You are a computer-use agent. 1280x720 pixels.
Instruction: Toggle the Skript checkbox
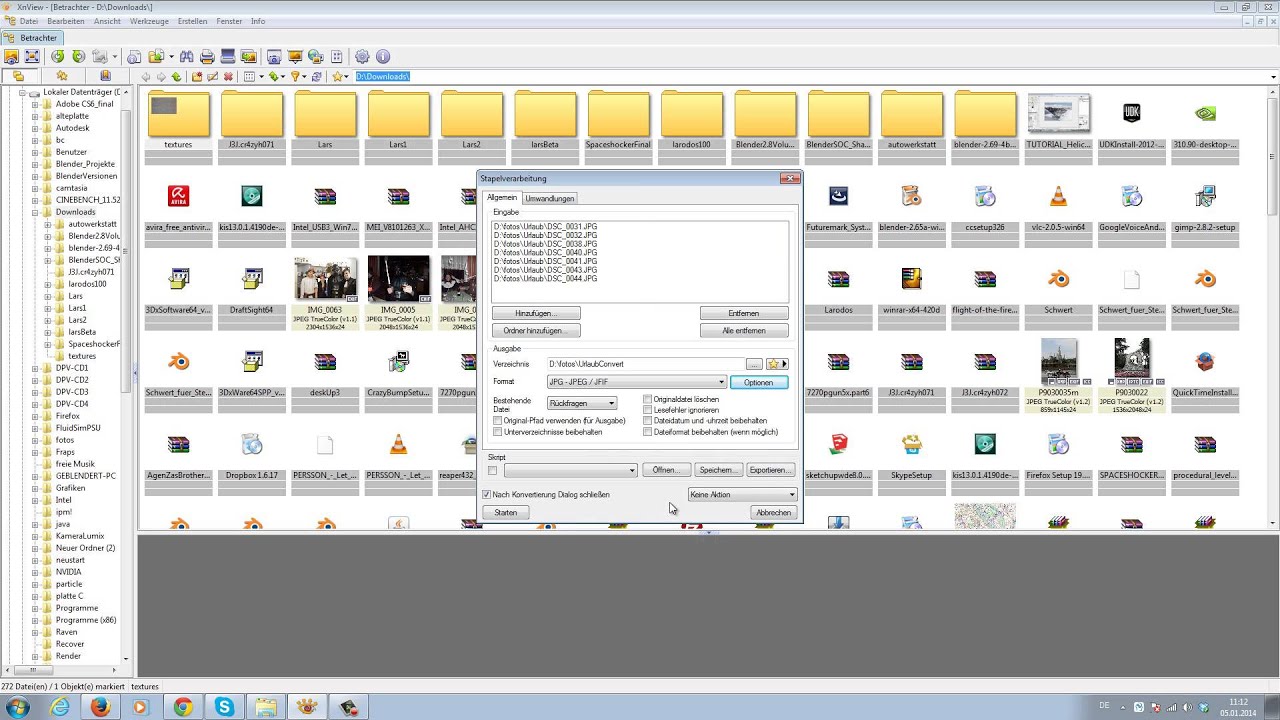coord(492,470)
